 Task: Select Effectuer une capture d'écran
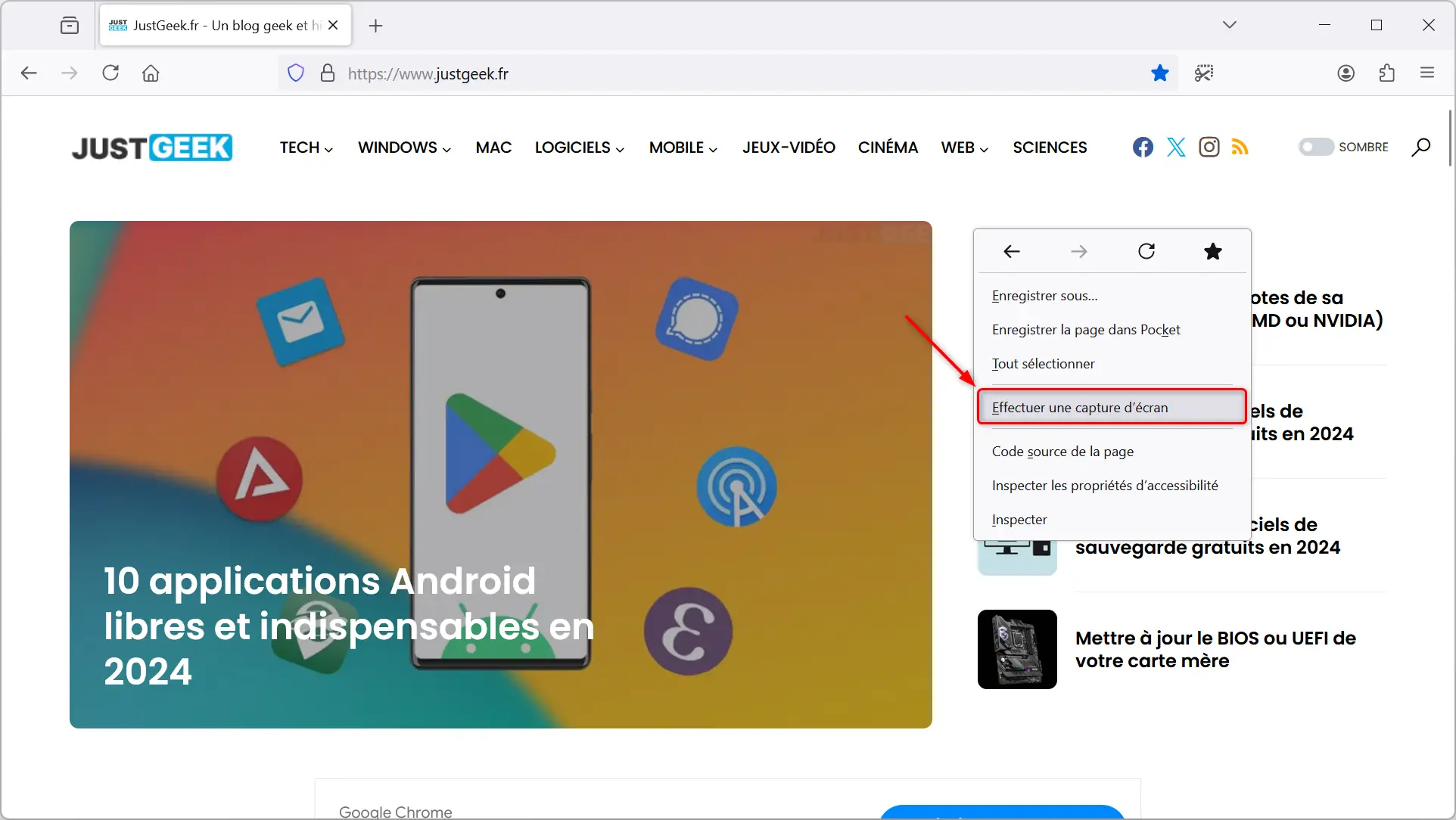tap(1112, 408)
